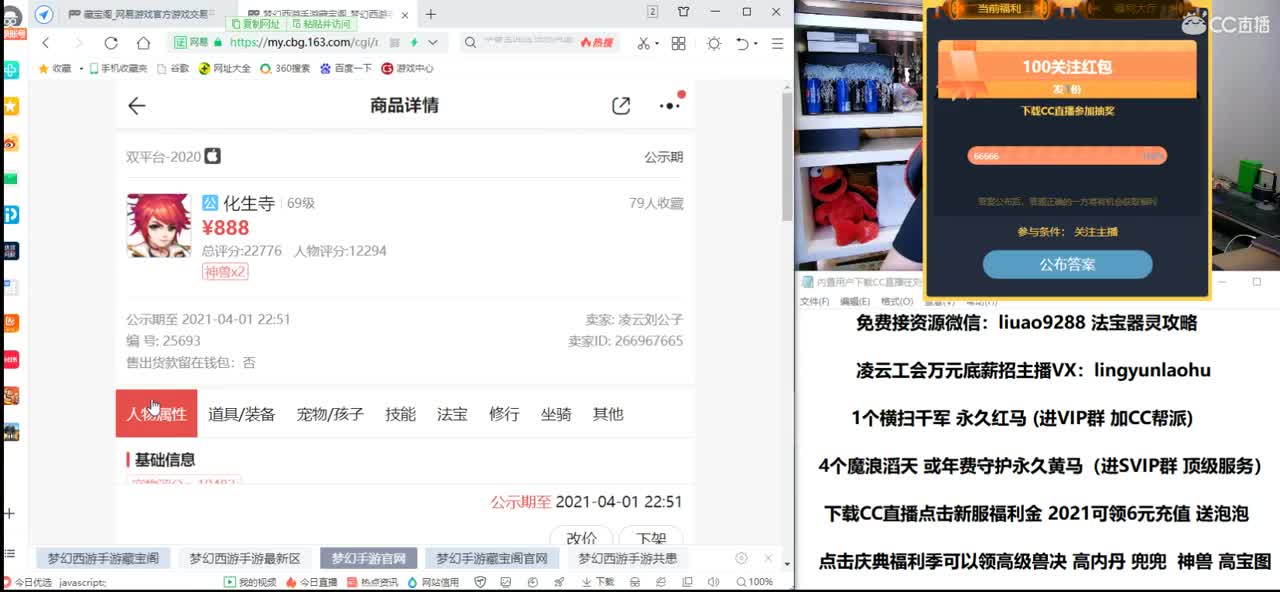Click the undo closed tab icon
This screenshot has height=592, width=1280.
click(742, 43)
